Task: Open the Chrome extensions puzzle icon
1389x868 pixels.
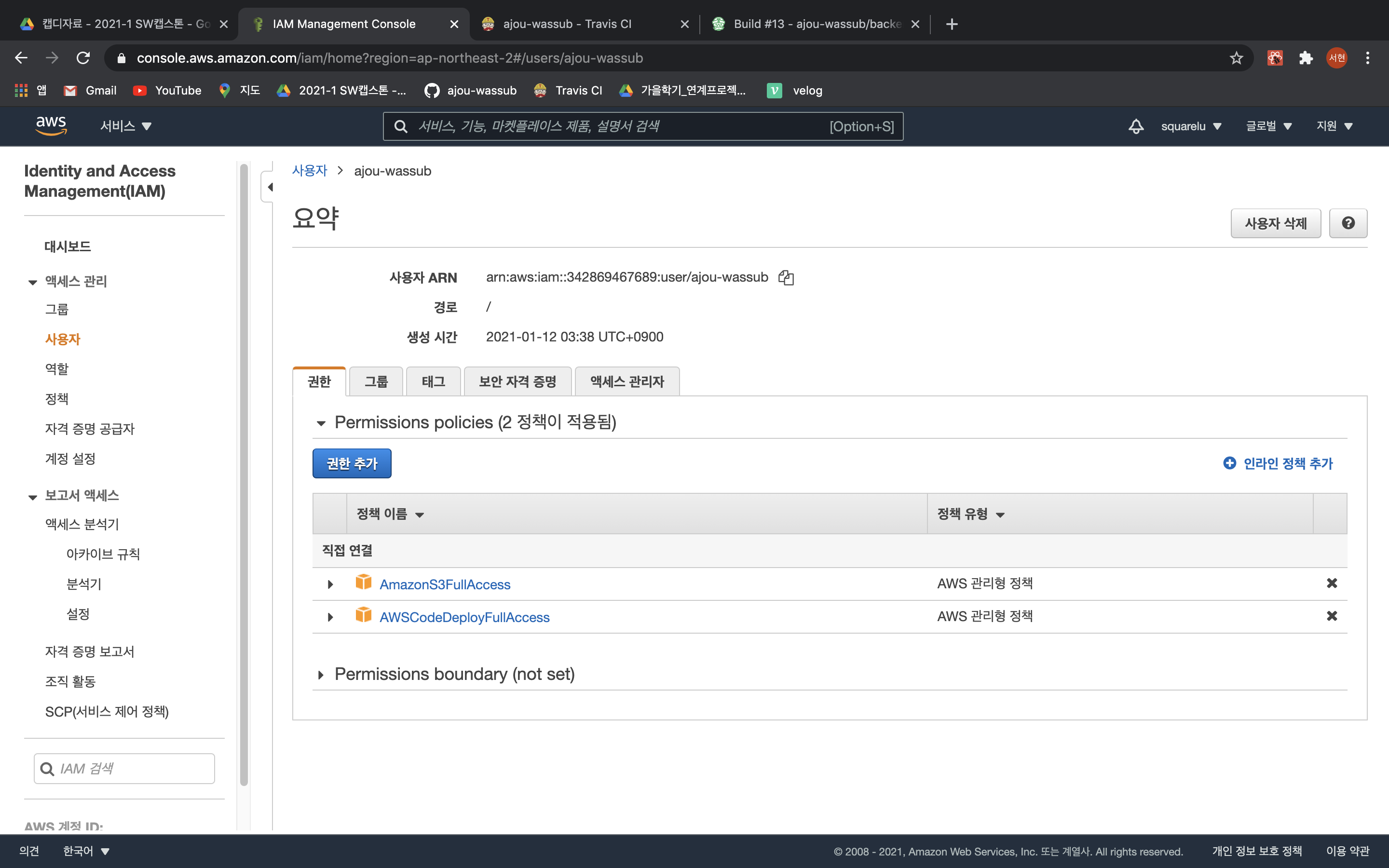Action: tap(1307, 58)
